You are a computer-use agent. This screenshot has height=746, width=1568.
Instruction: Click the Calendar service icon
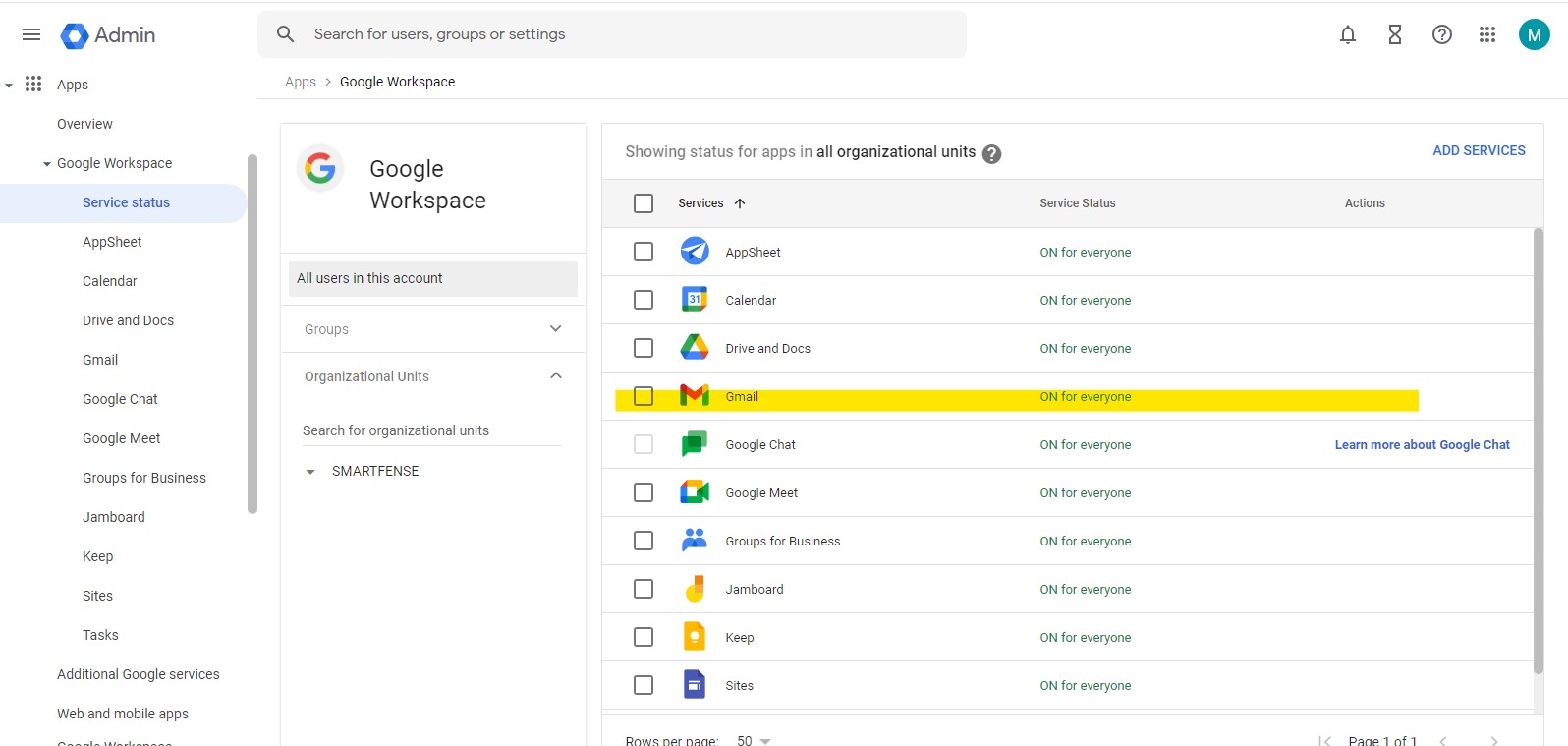(x=695, y=299)
